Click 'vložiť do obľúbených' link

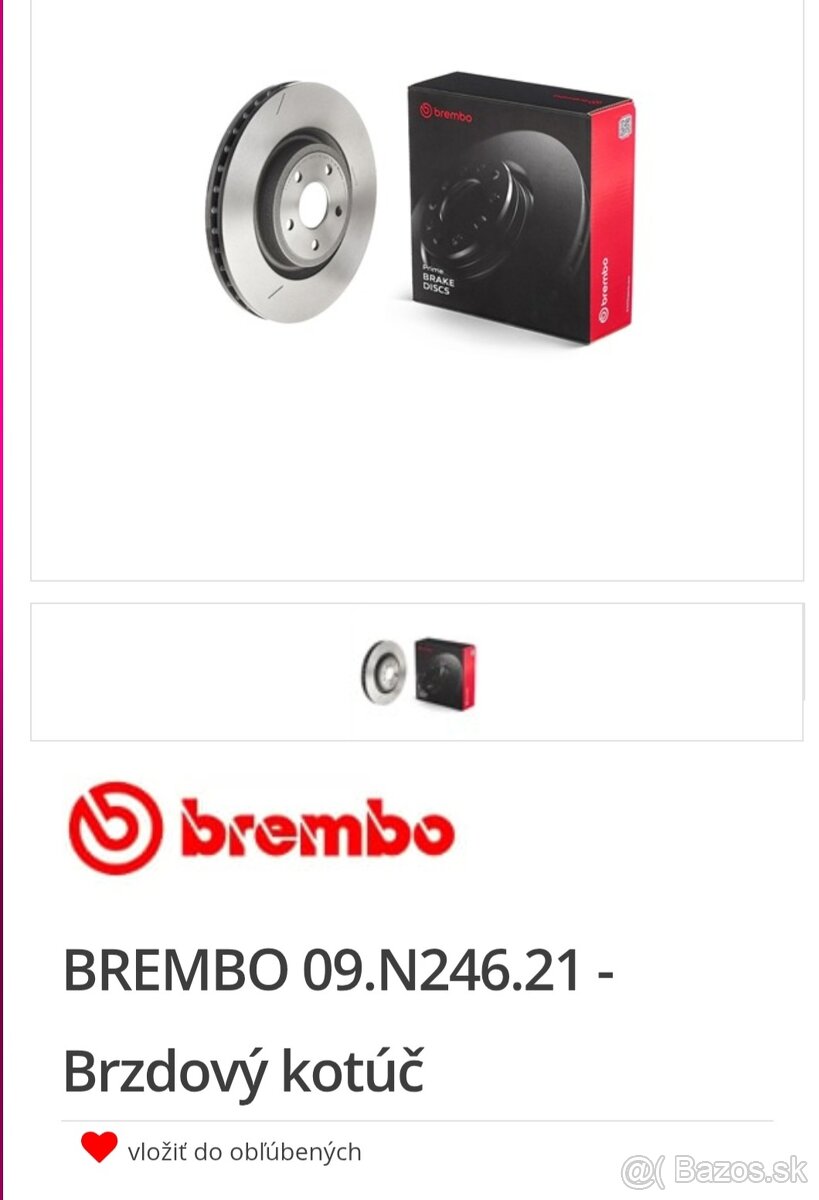[x=244, y=1152]
